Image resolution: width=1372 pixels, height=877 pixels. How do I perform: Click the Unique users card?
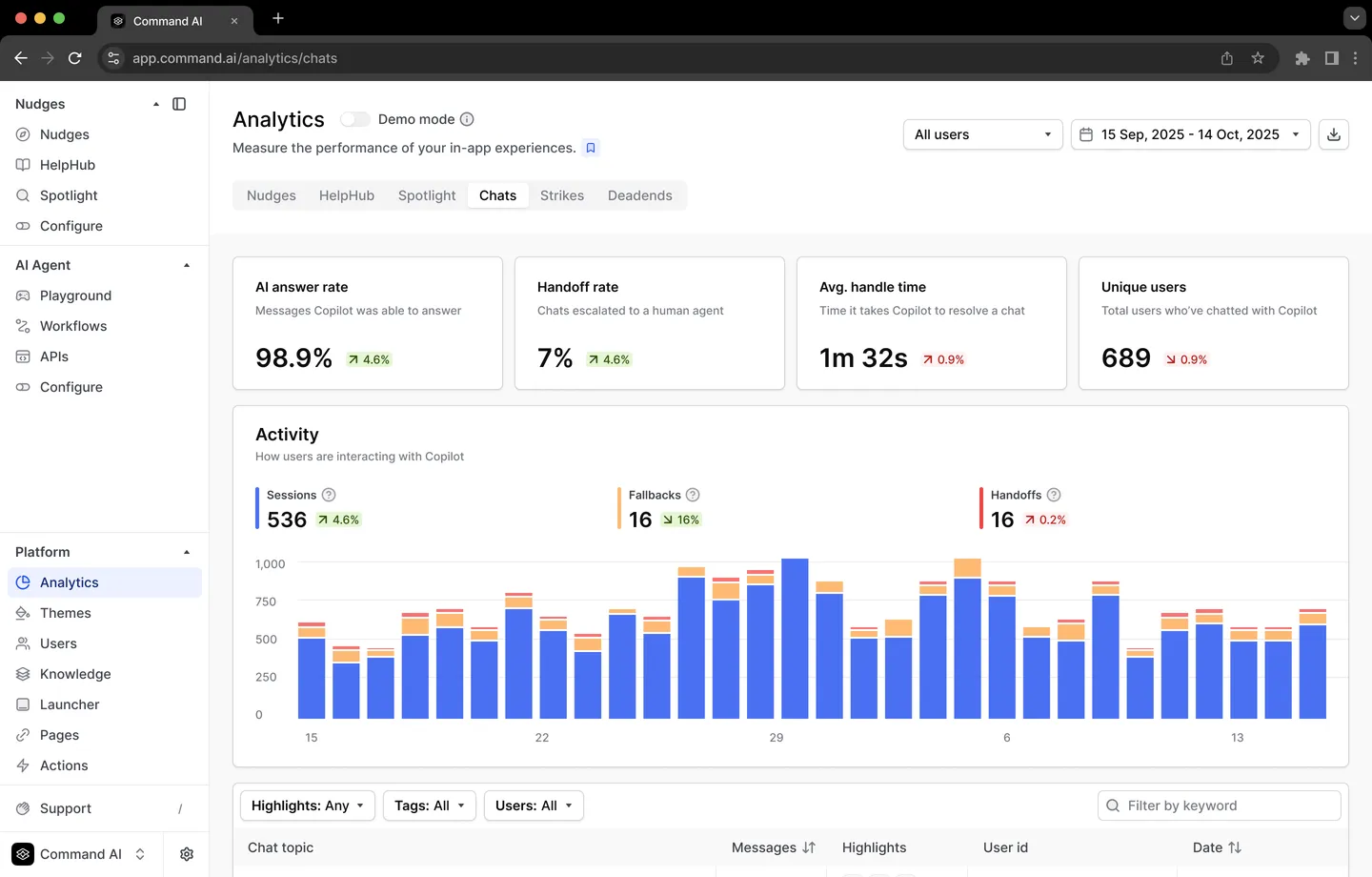(1214, 323)
